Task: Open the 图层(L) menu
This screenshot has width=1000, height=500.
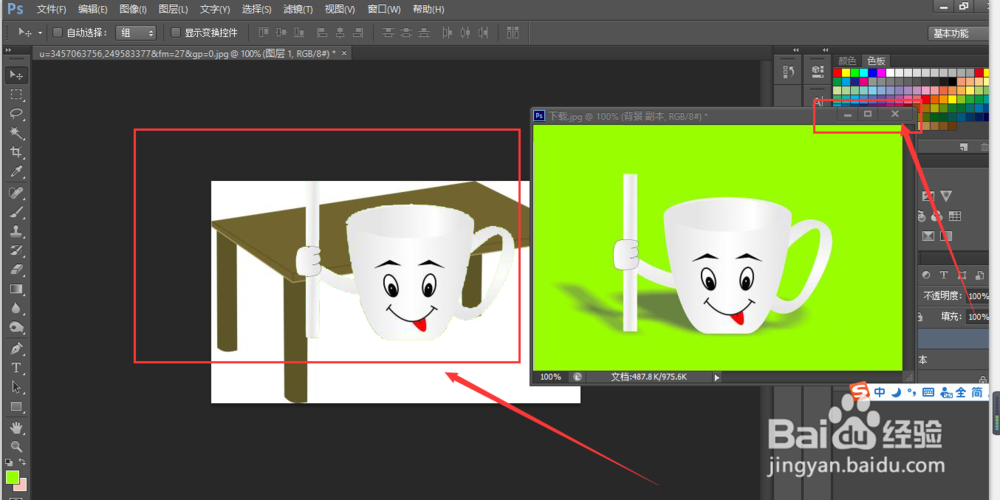Action: (173, 9)
